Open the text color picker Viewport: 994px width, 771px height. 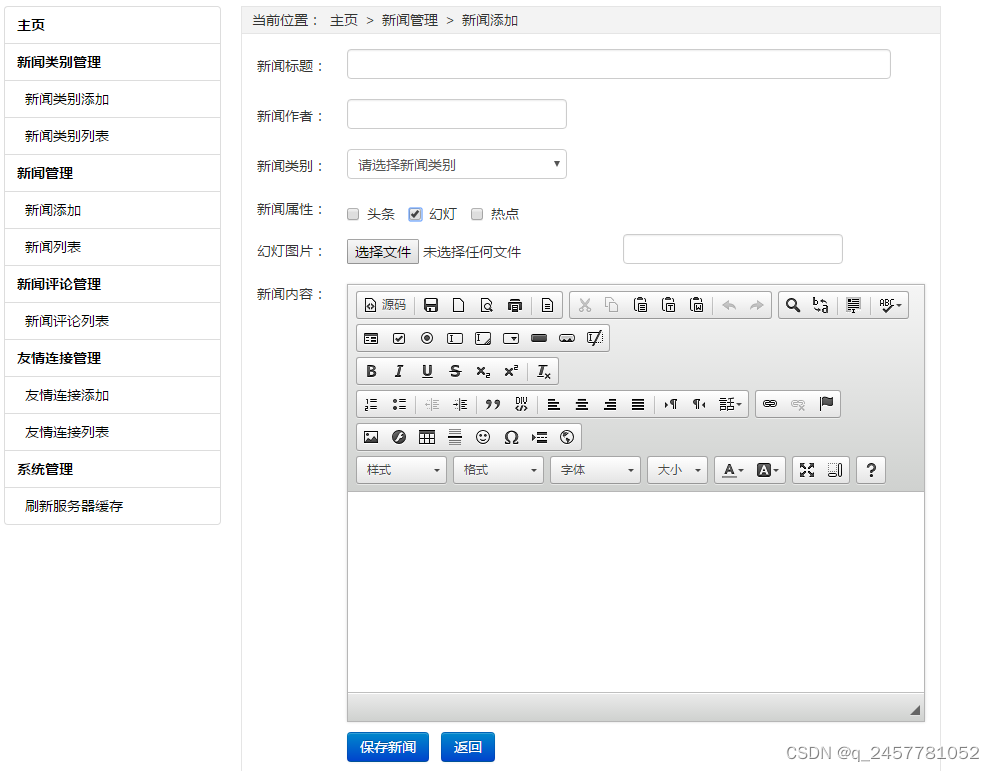pyautogui.click(x=733, y=470)
